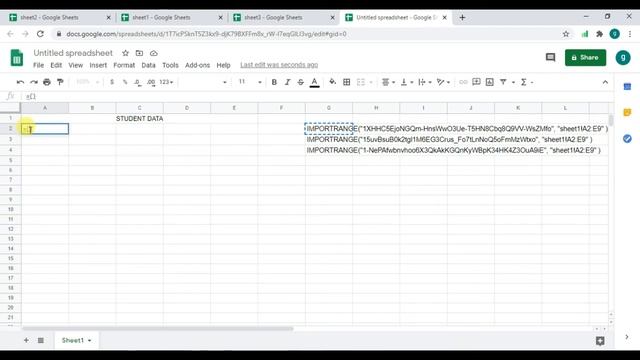The width and height of the screenshot is (640, 360).
Task: Open Google Keep side panel icon
Action: 627,112
